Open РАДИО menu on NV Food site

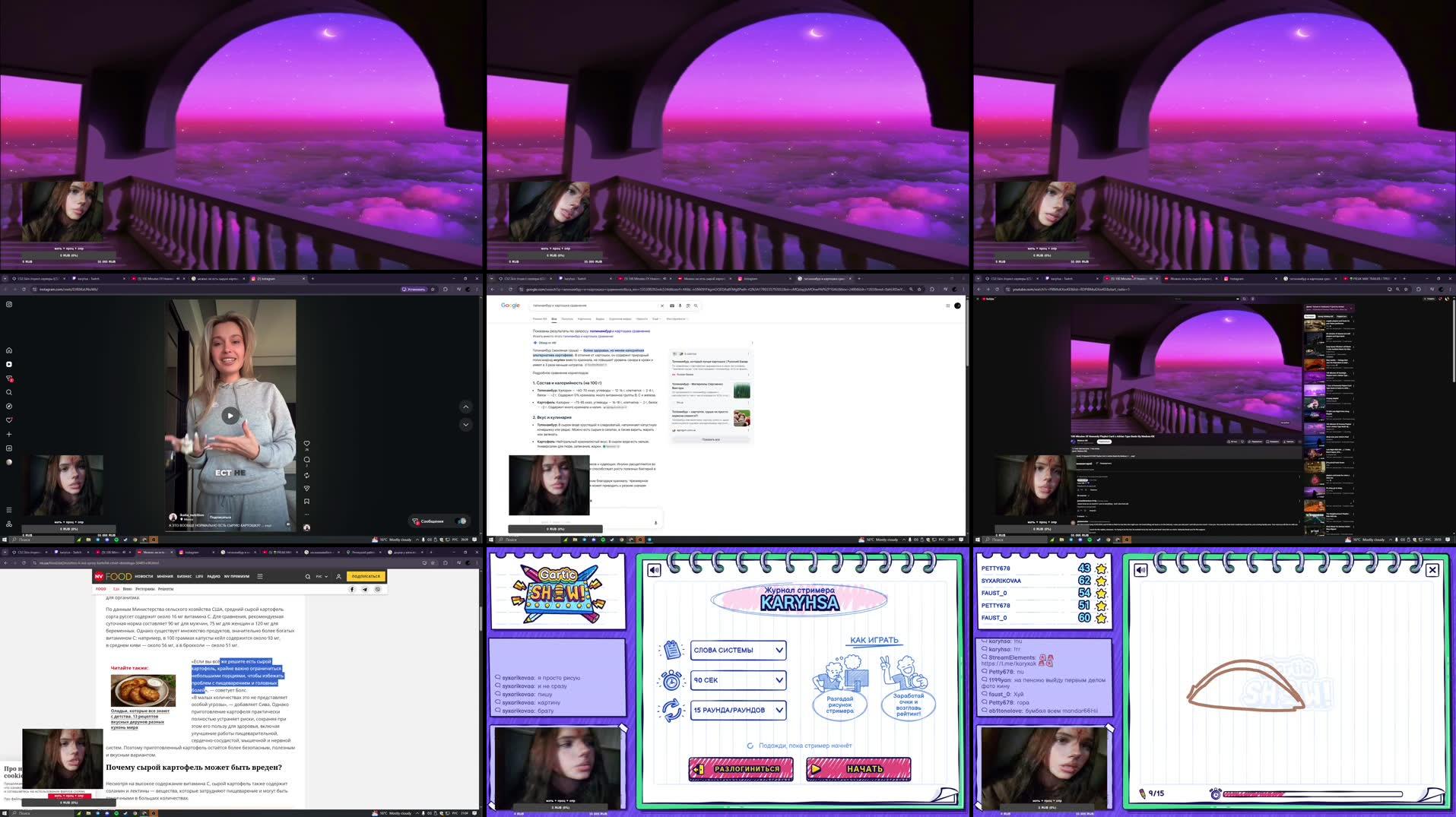[214, 576]
